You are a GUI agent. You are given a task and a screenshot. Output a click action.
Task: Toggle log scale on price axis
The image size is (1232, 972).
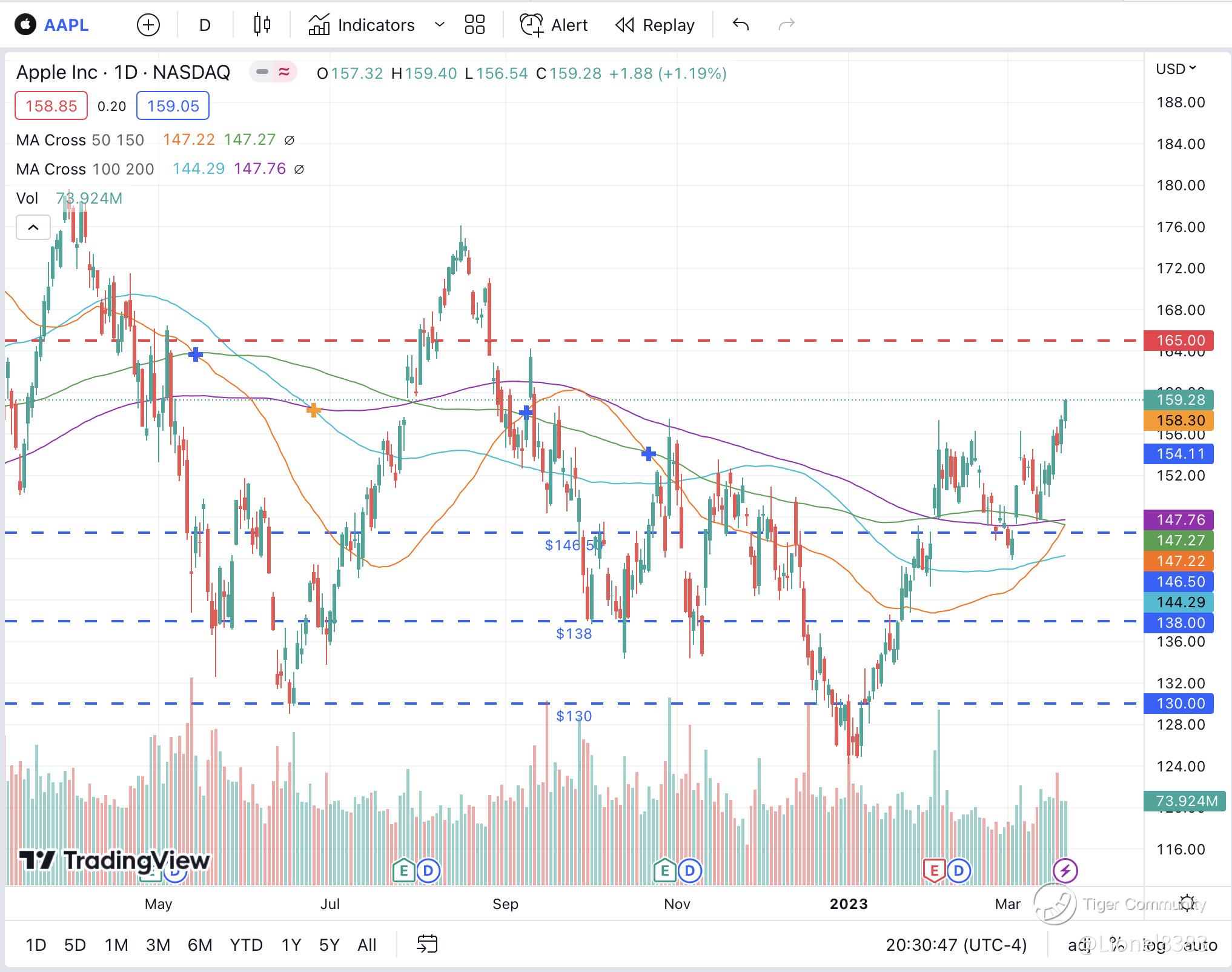click(x=1154, y=945)
